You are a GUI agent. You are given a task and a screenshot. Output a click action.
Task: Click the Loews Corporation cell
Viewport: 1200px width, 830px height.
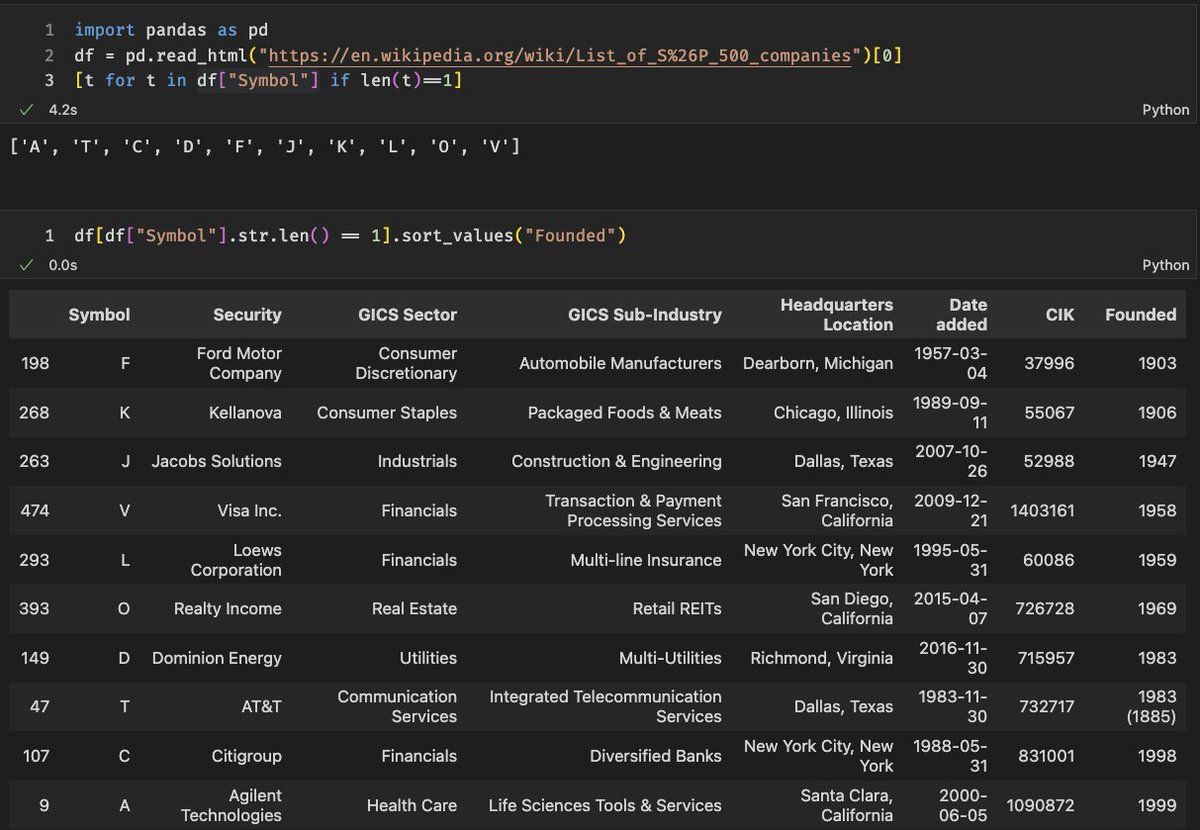click(236, 560)
